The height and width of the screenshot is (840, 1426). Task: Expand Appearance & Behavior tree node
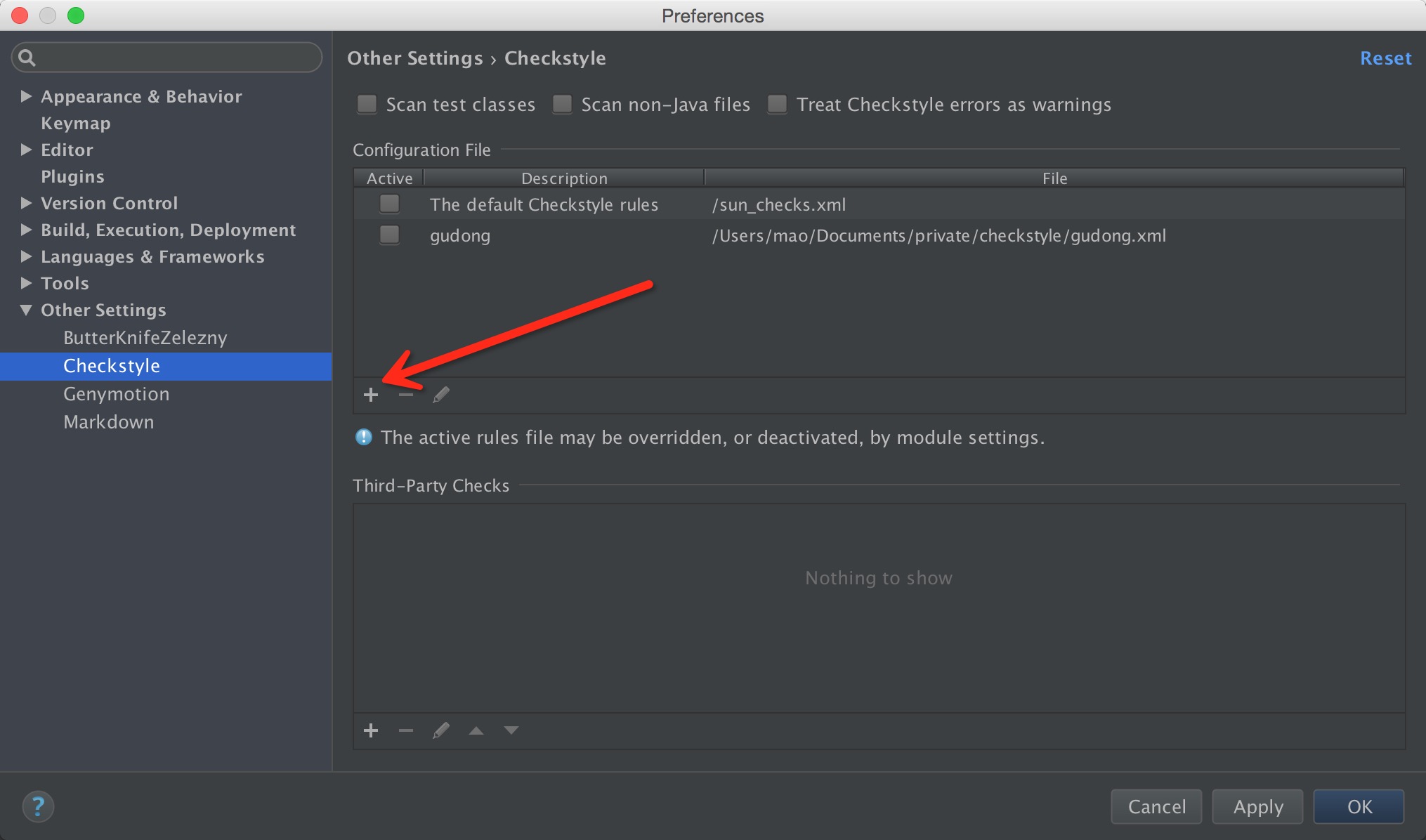(27, 96)
